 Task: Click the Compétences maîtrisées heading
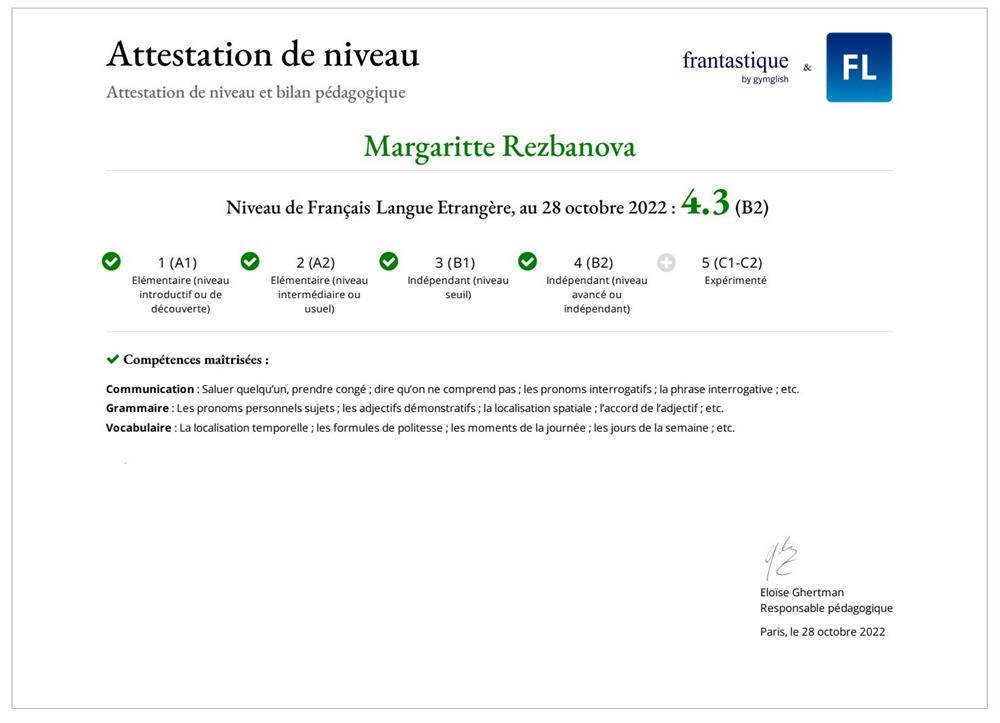coord(196,360)
